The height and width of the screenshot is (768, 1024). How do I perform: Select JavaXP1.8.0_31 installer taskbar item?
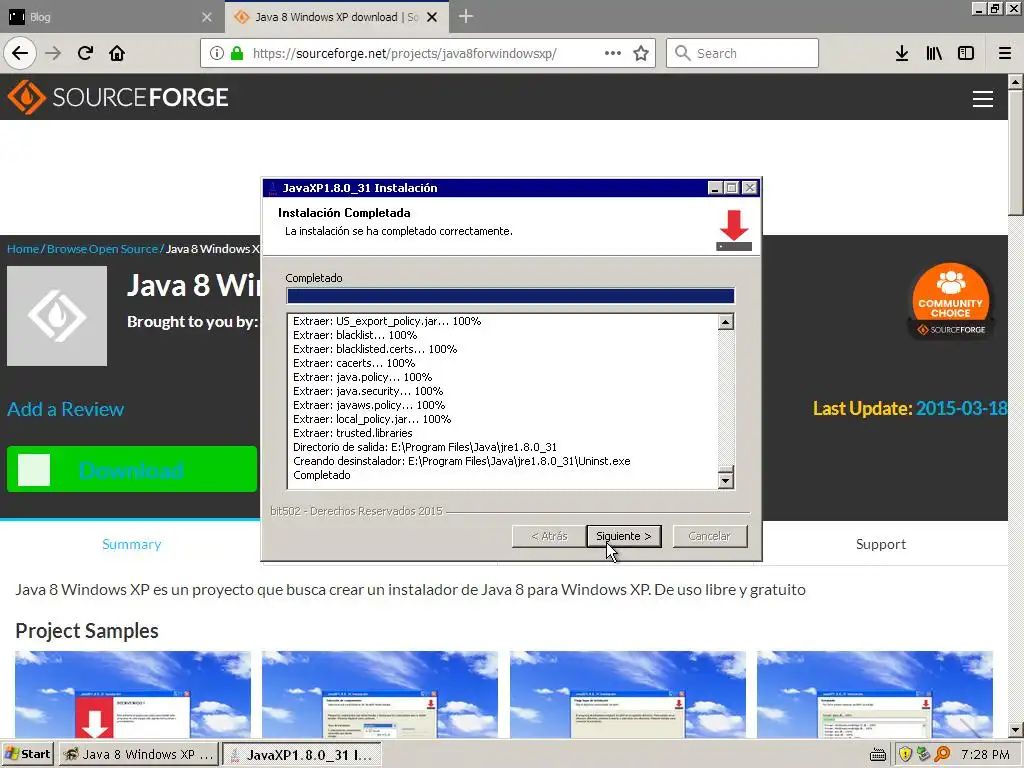[302, 754]
